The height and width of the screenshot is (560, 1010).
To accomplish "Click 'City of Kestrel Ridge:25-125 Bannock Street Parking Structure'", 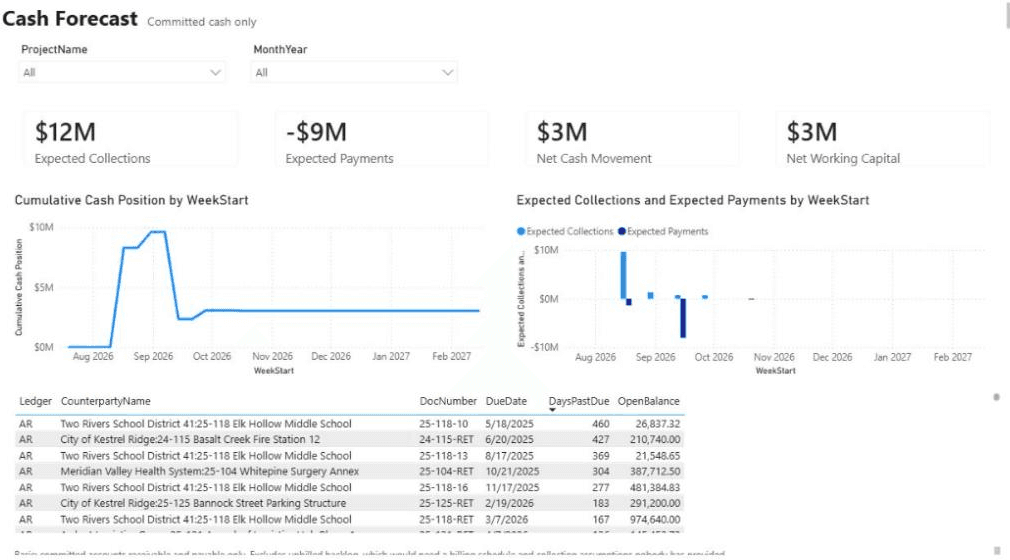I will tap(203, 503).
